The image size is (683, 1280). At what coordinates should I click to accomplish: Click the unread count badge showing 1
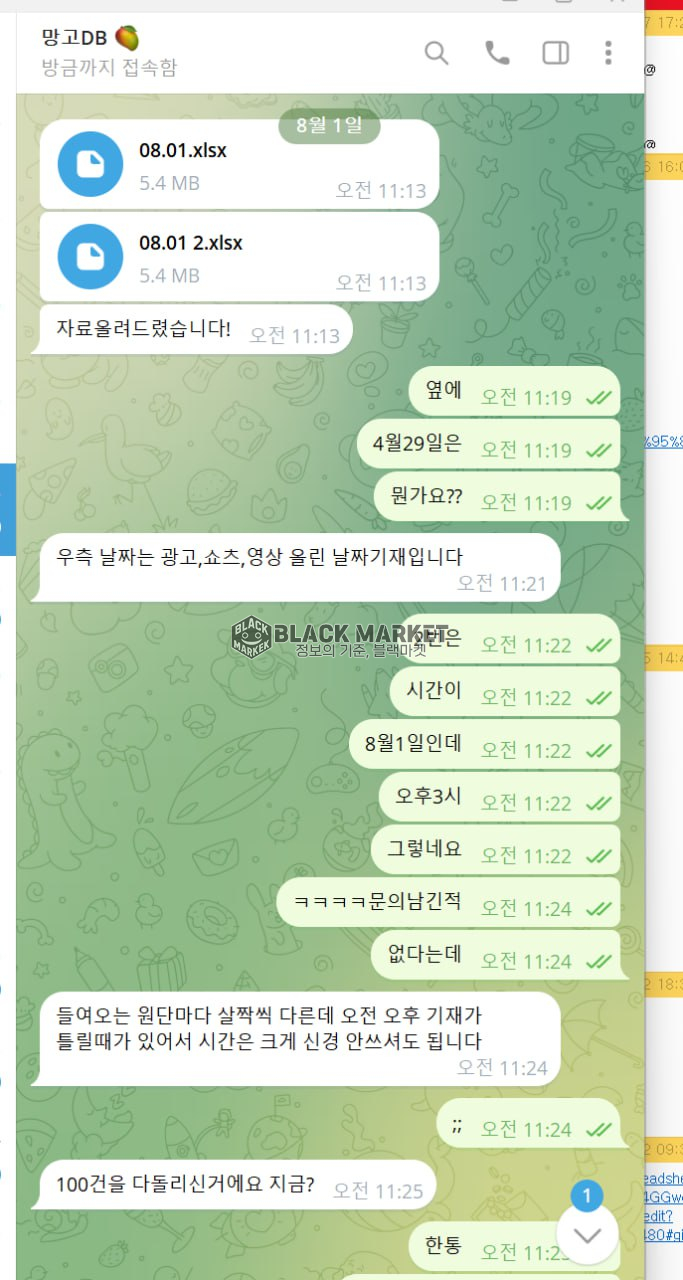pos(587,1195)
